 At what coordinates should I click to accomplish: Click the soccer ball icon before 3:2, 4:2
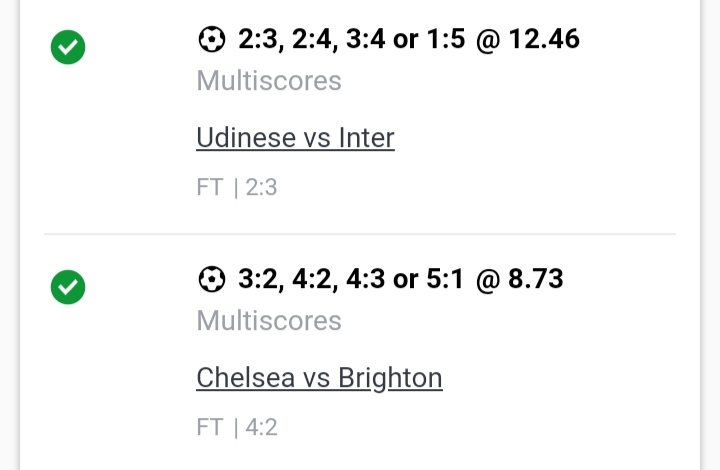click(211, 279)
